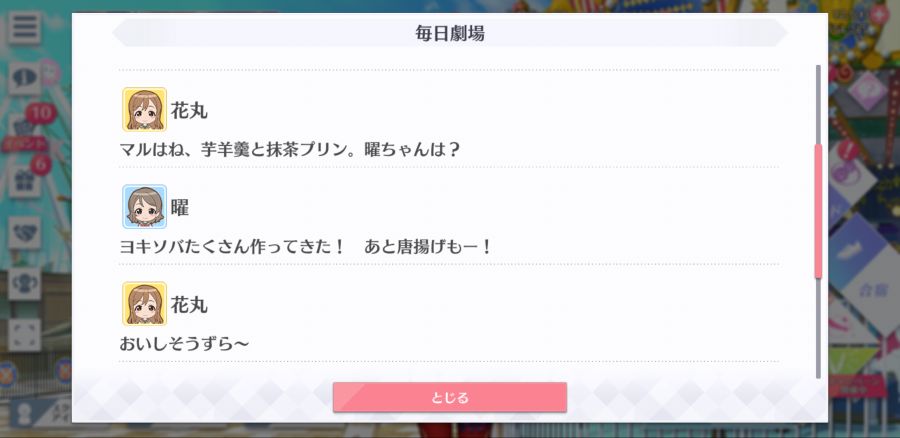Click the pink plus icon at top right
Viewport: 900px width, 438px height.
coord(879,14)
